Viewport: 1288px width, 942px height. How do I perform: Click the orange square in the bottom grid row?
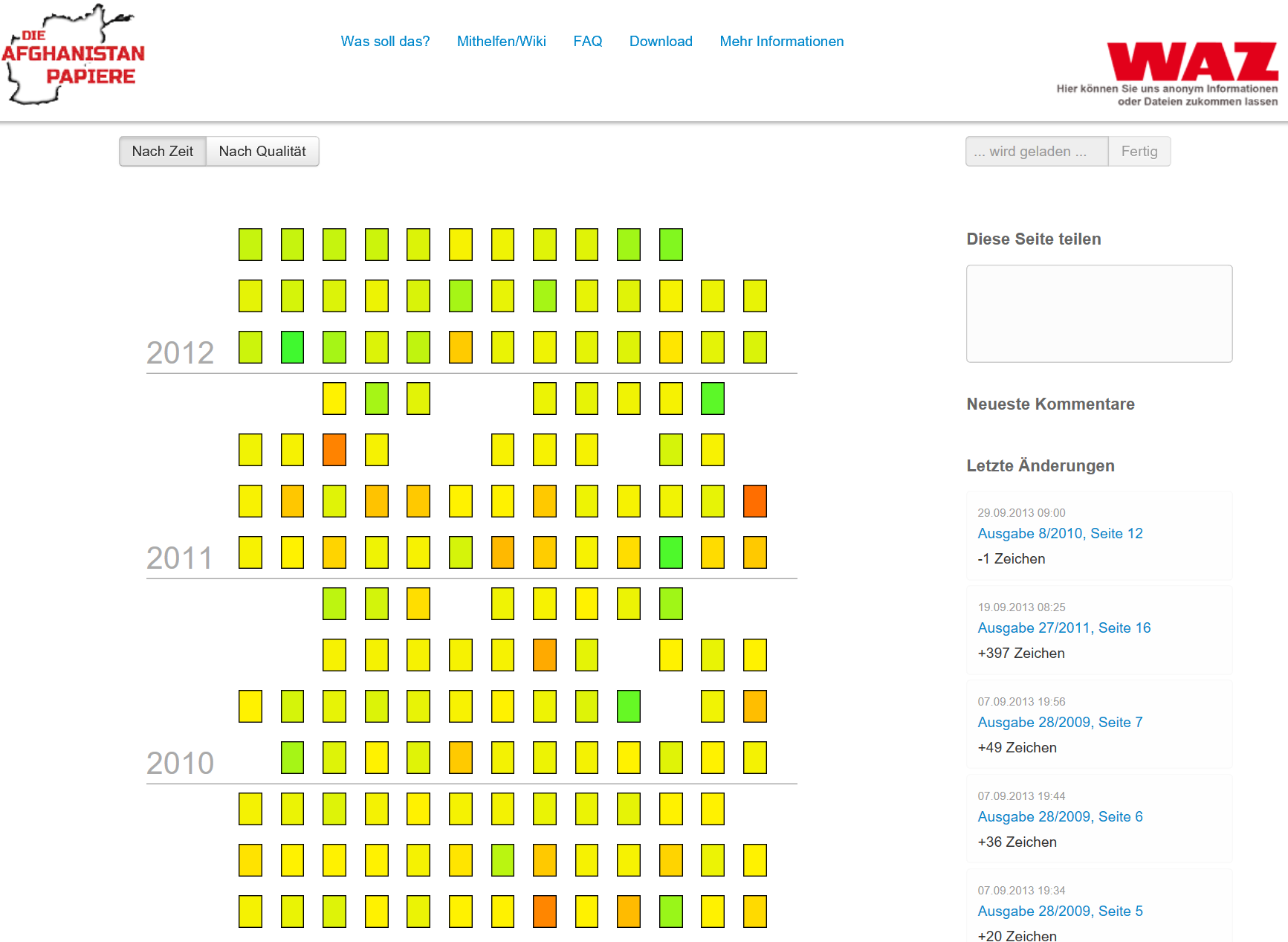tap(545, 912)
